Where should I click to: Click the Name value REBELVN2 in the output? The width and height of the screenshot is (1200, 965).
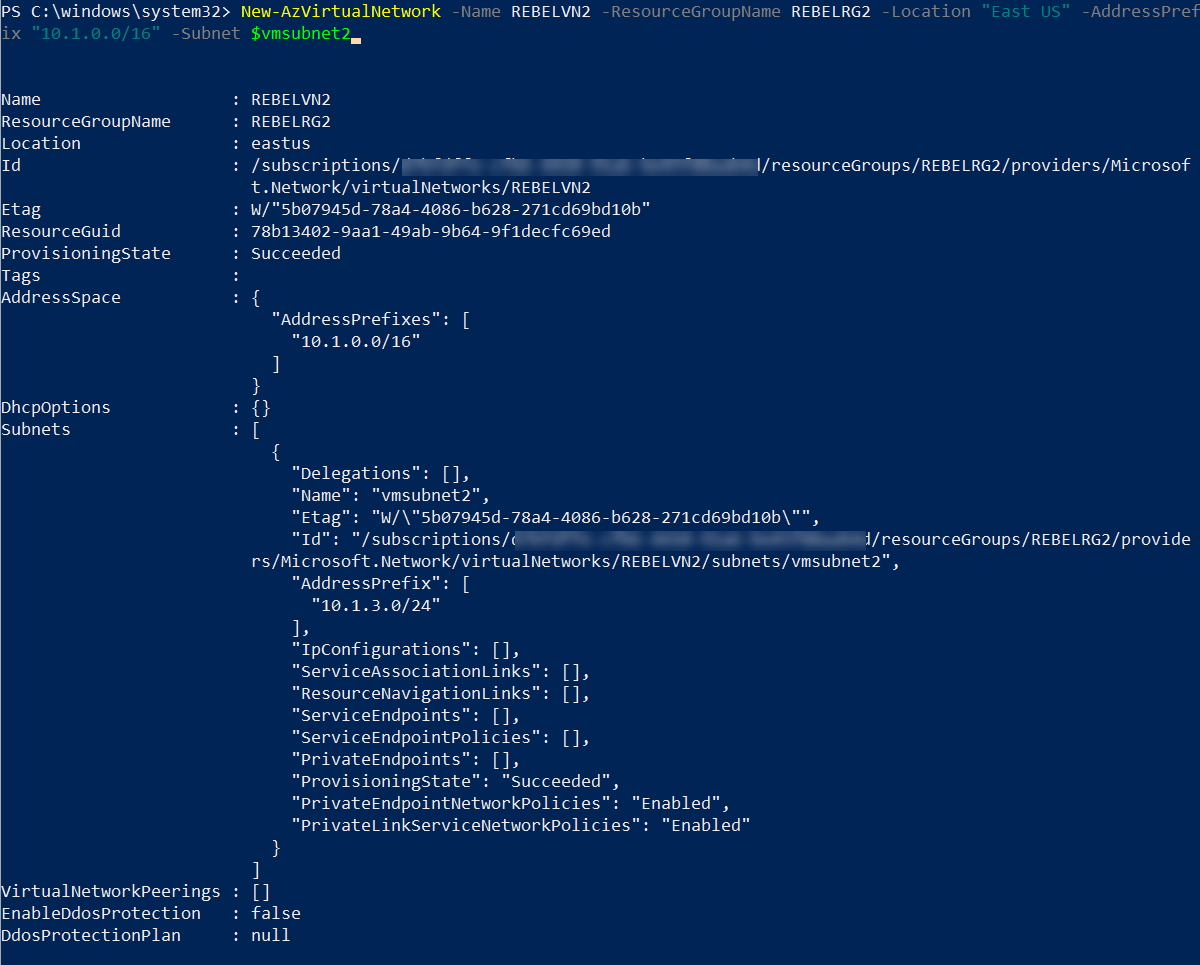point(290,100)
